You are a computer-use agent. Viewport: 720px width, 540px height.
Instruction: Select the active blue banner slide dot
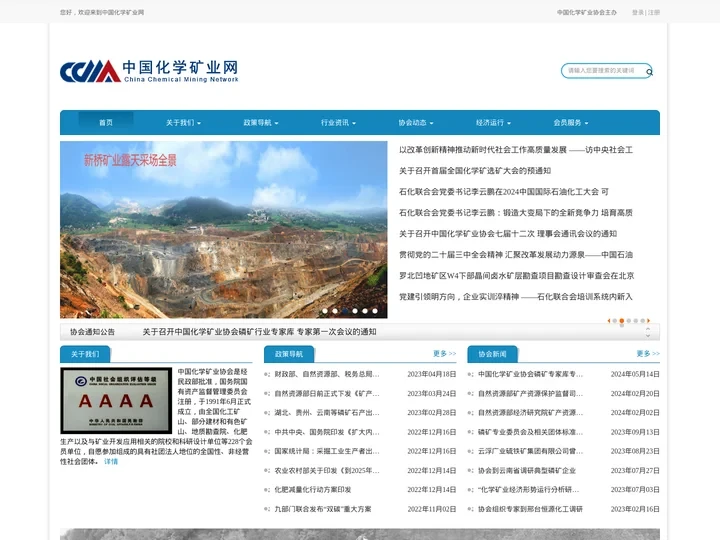coord(345,311)
